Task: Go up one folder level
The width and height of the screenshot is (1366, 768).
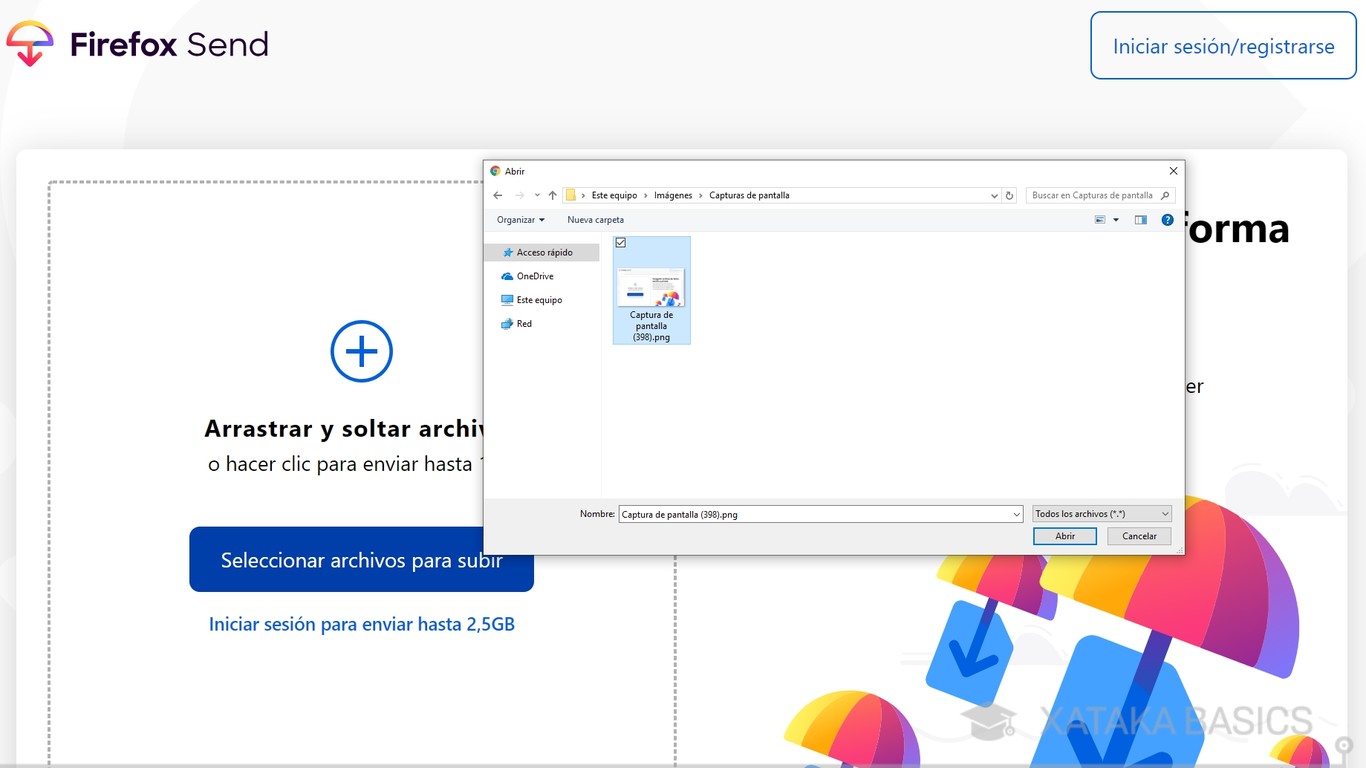Action: (551, 195)
